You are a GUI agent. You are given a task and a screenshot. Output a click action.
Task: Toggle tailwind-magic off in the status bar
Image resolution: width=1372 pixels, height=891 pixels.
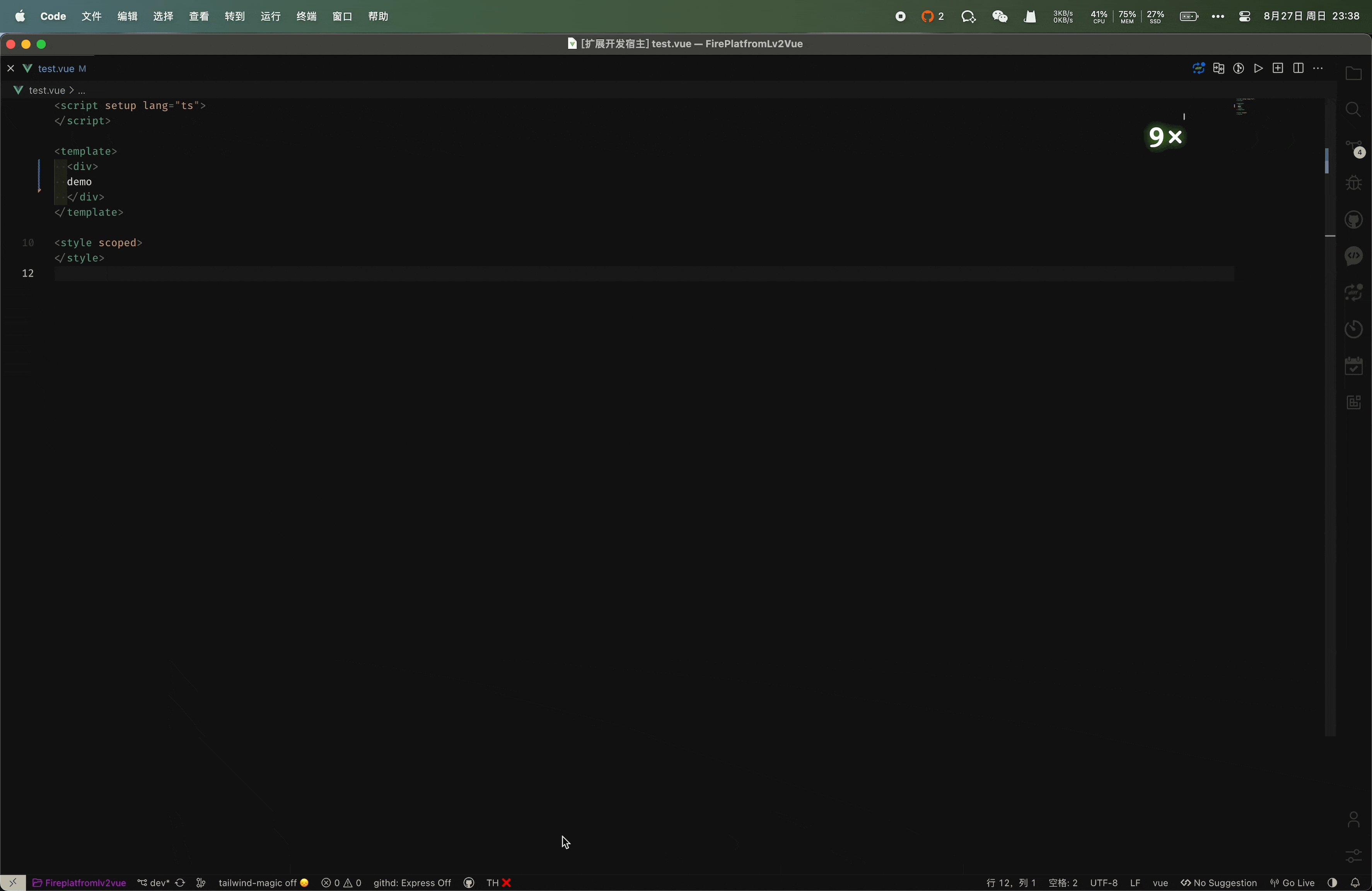pos(262,882)
